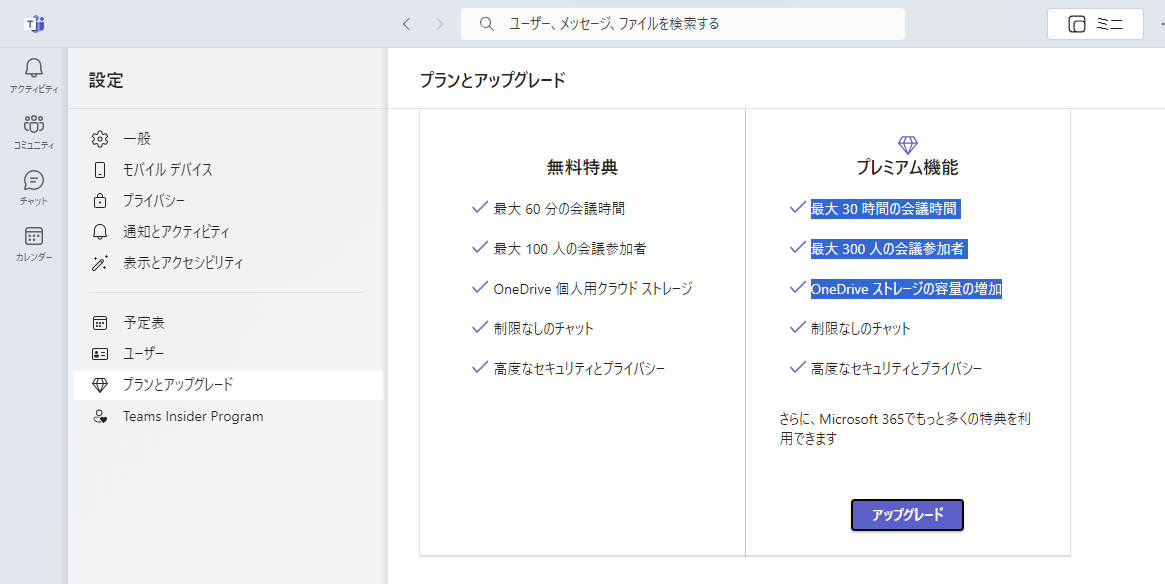
Task: Click the ミニ button
Action: (x=1095, y=24)
